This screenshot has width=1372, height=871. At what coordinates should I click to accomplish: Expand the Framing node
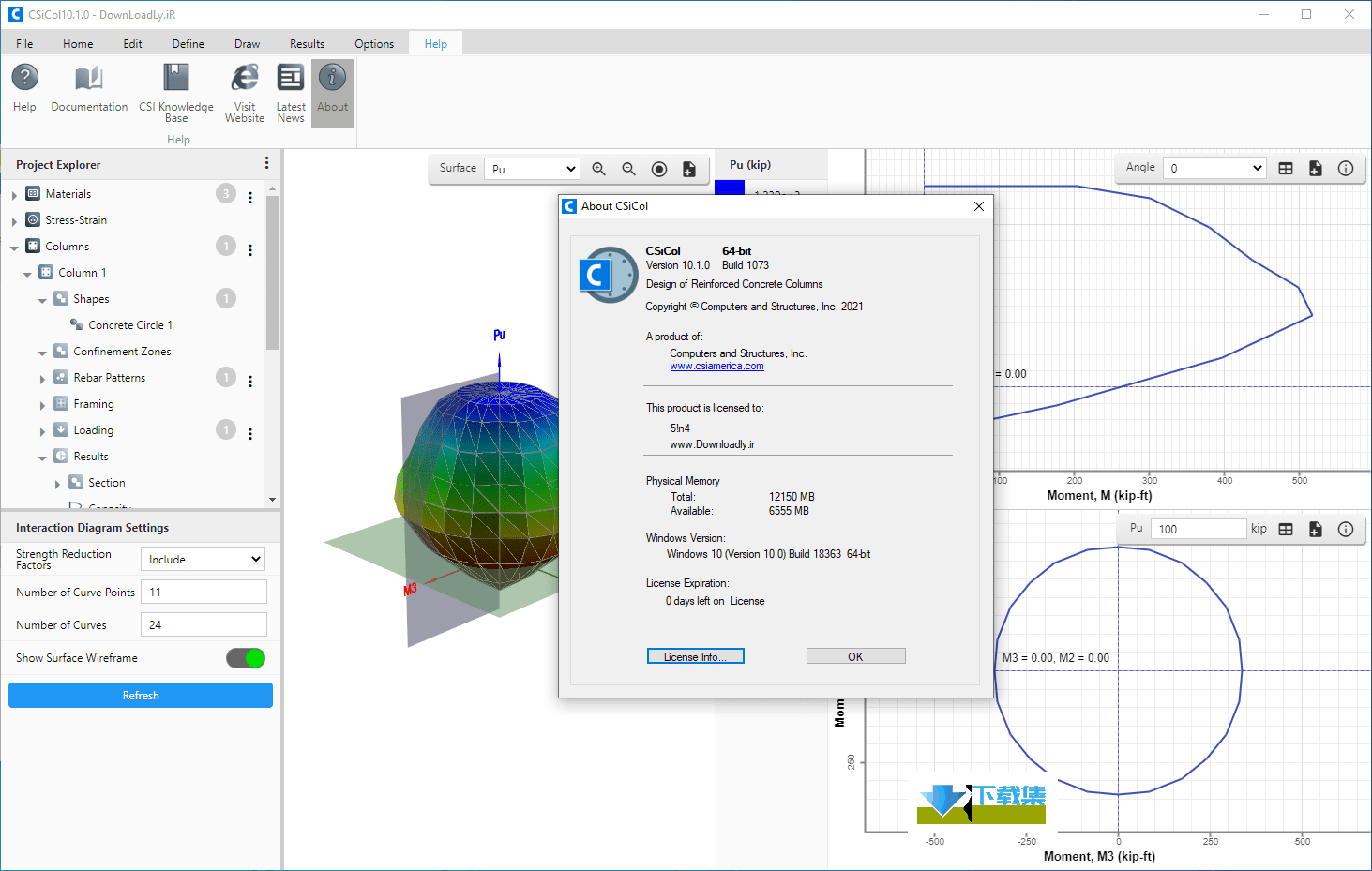[x=42, y=405]
